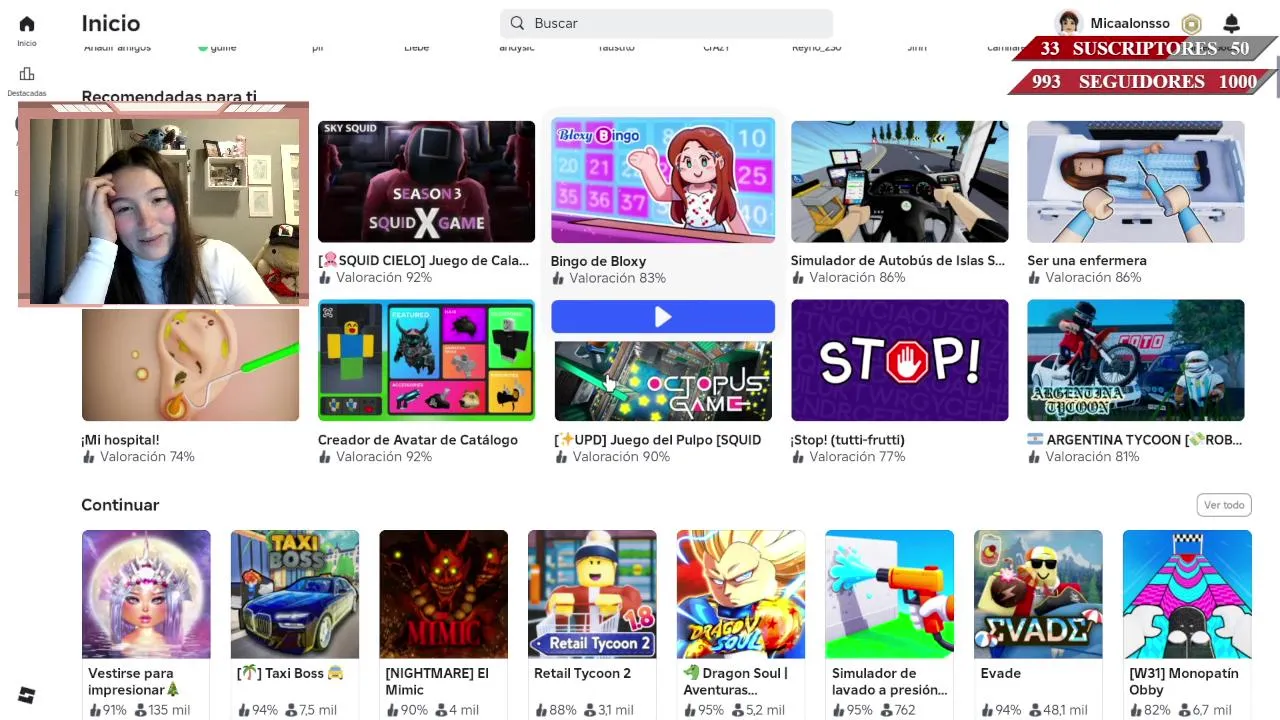Open the Inicio home sidebar icon

(x=27, y=24)
